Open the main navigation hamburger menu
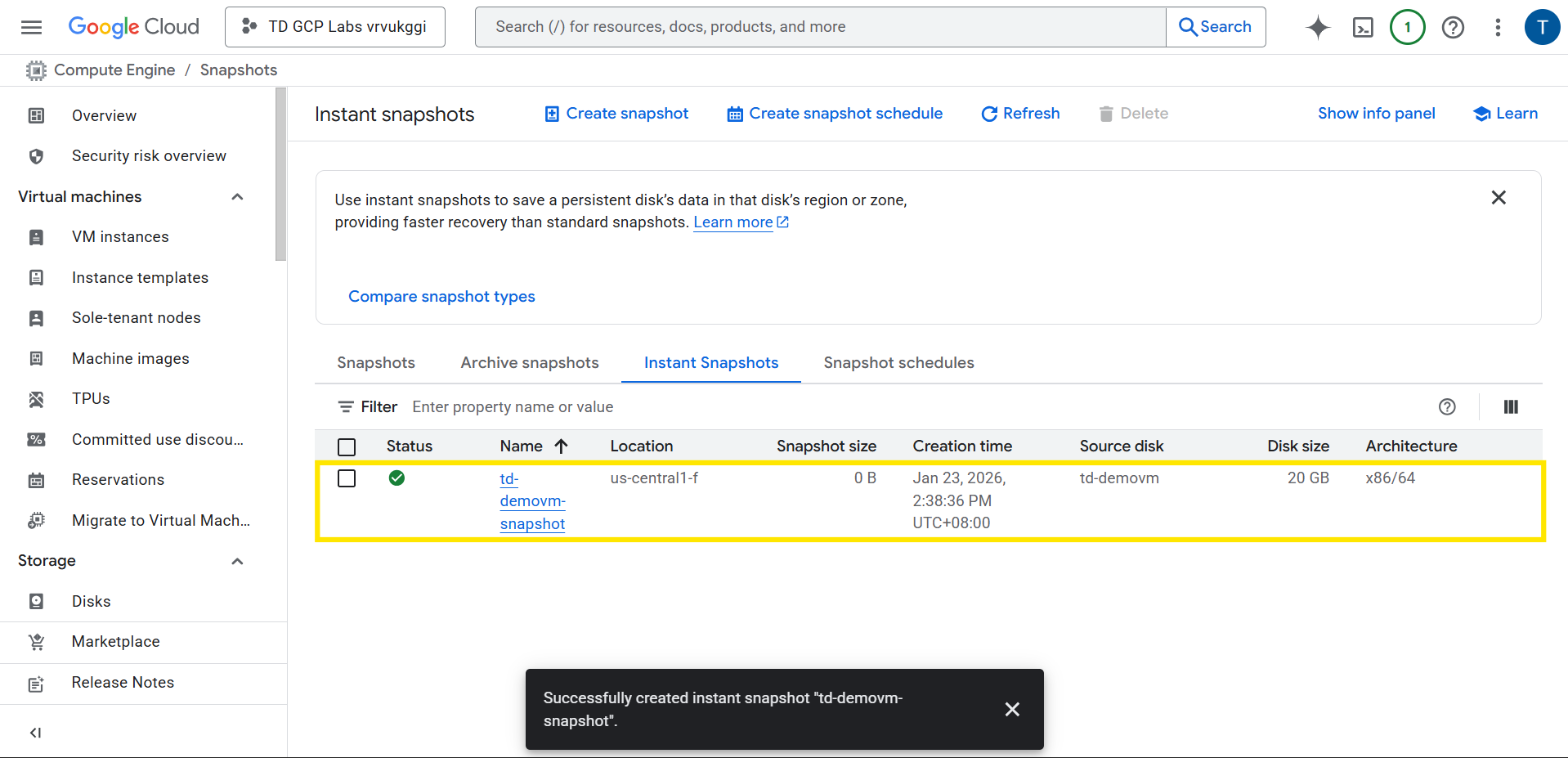 [31, 27]
